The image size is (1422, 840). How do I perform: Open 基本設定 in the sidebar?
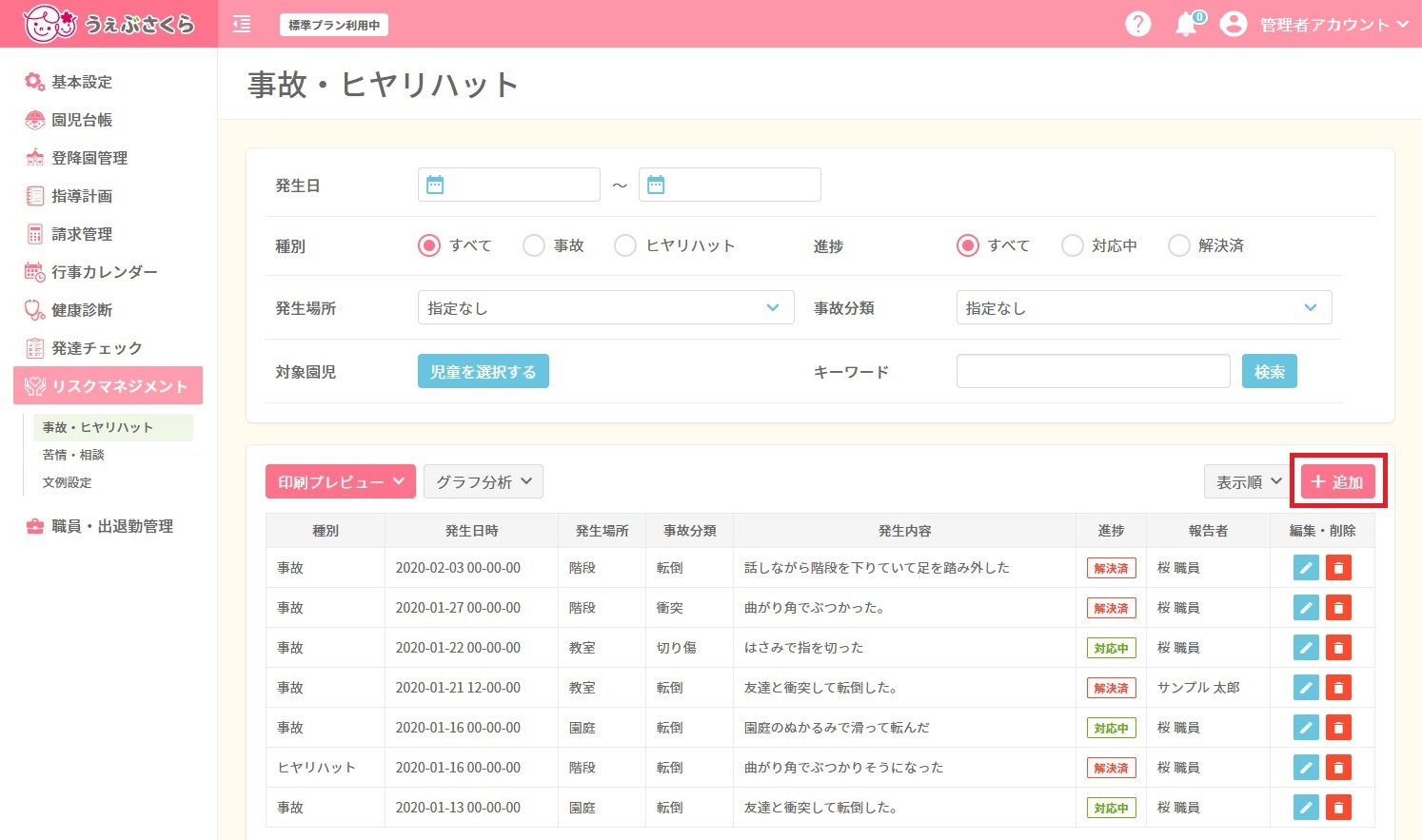click(81, 82)
